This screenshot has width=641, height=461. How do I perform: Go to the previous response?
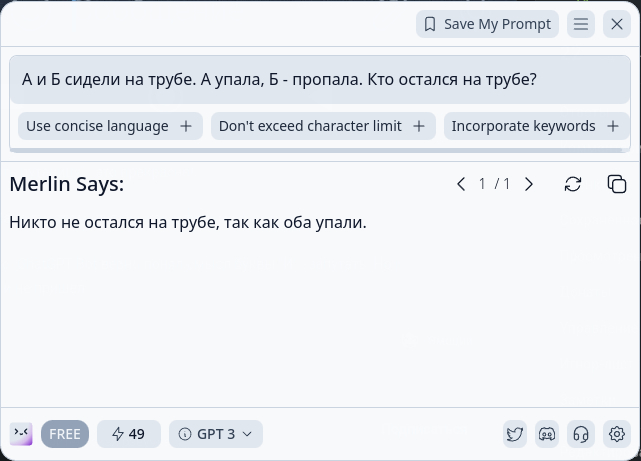[461, 184]
